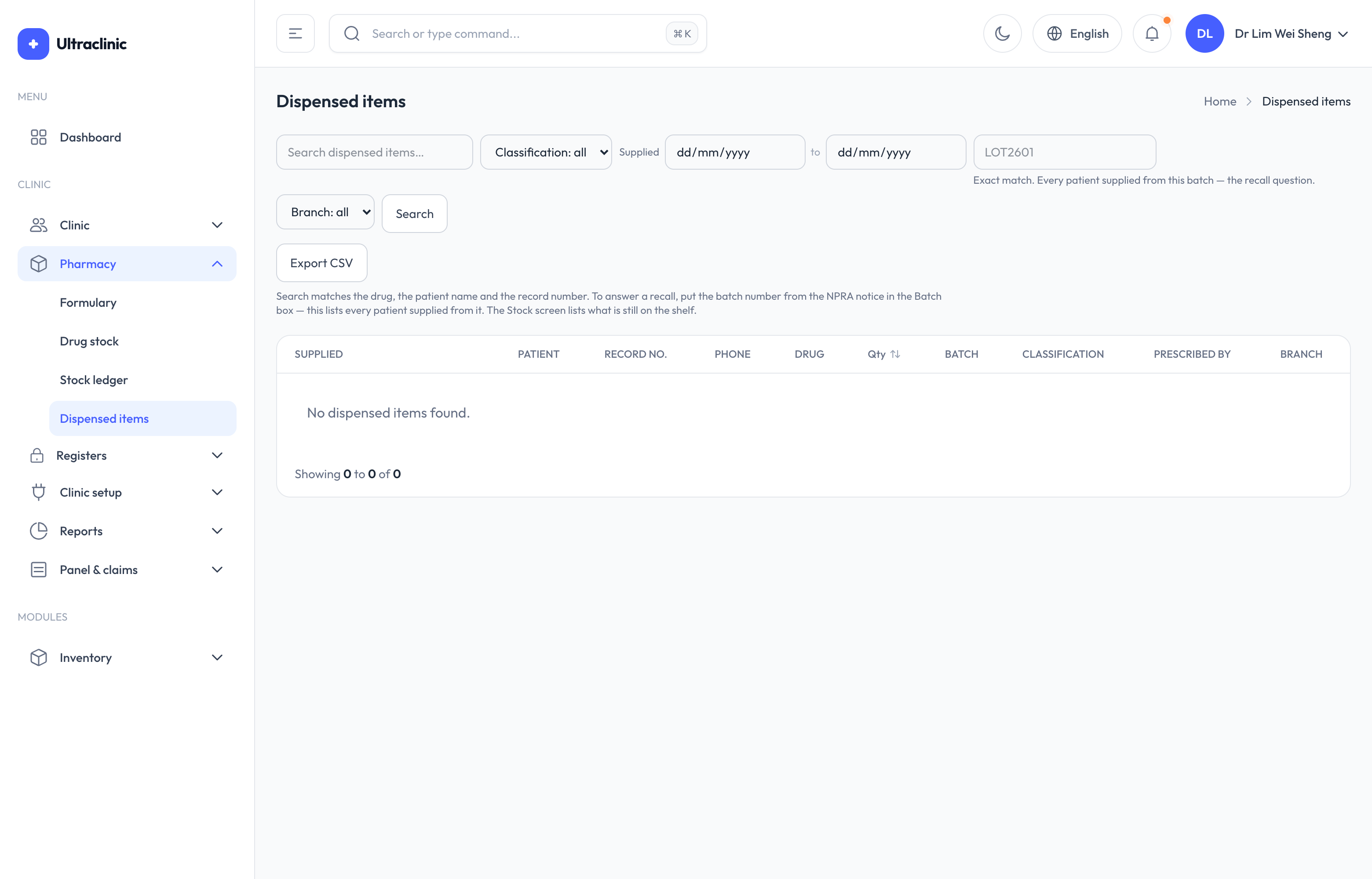Follow the Home breadcrumb link
The height and width of the screenshot is (879, 1372).
coord(1220,102)
